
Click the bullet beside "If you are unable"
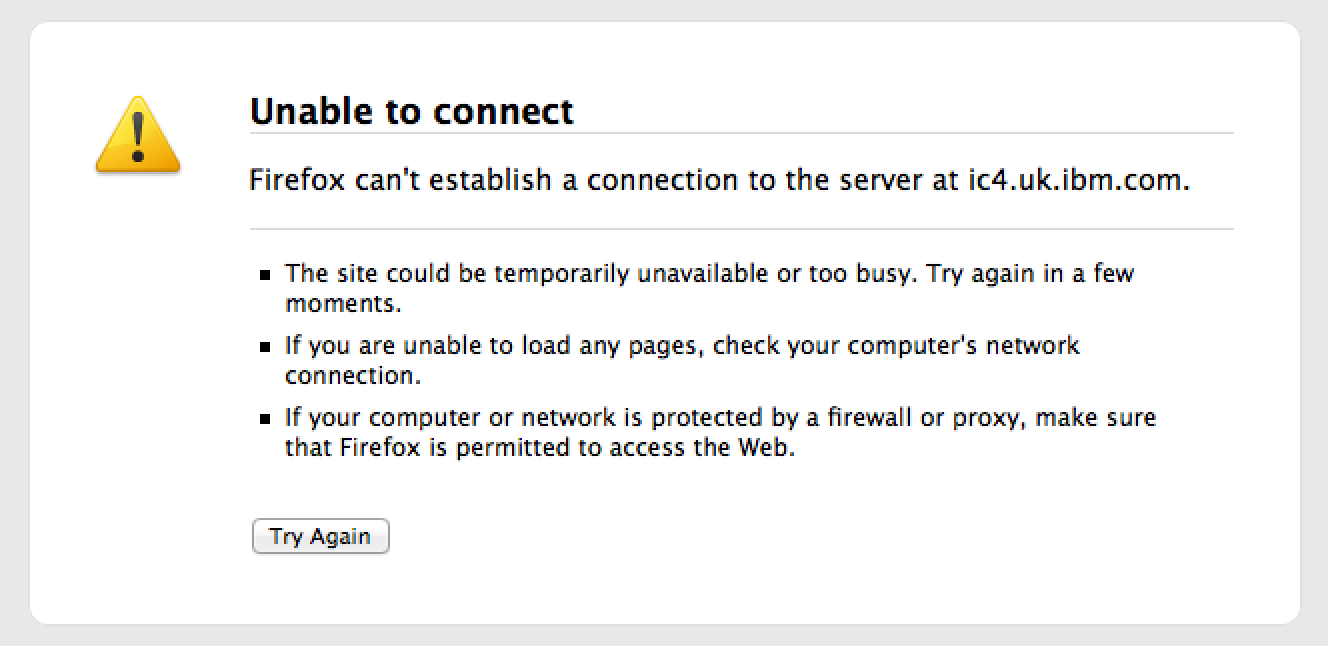[x=265, y=347]
